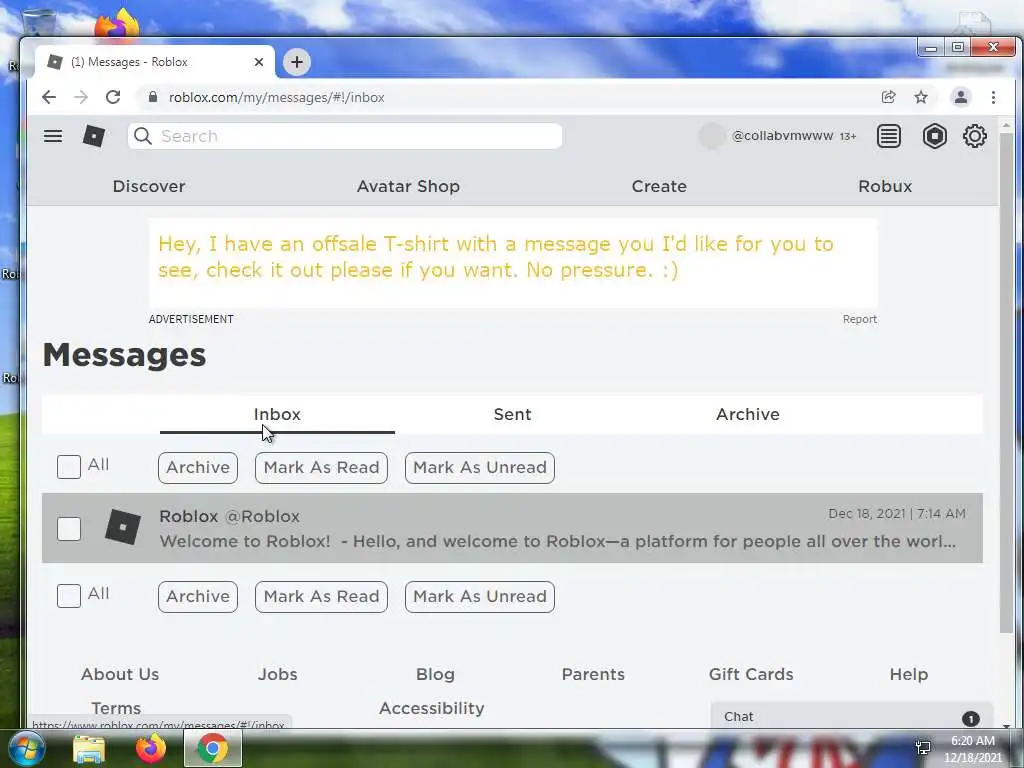
Task: Click the taskbar clock
Action: [972, 748]
